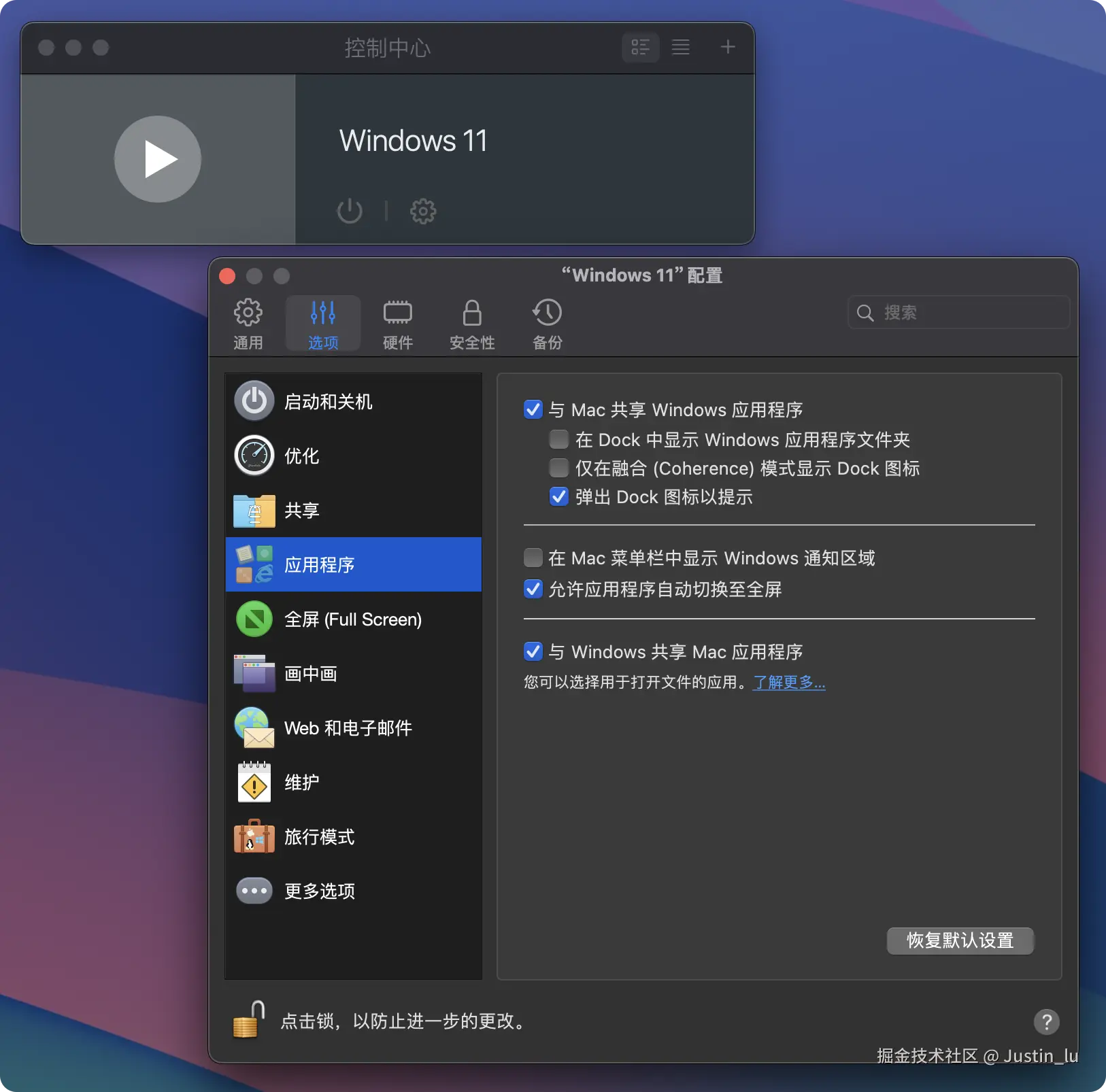Click the lock icon to prevent changes
1106x1092 pixels.
pyautogui.click(x=249, y=1019)
